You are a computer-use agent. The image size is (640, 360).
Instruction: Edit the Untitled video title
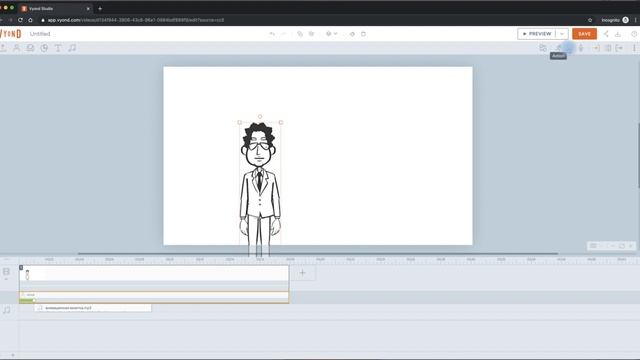click(40, 34)
